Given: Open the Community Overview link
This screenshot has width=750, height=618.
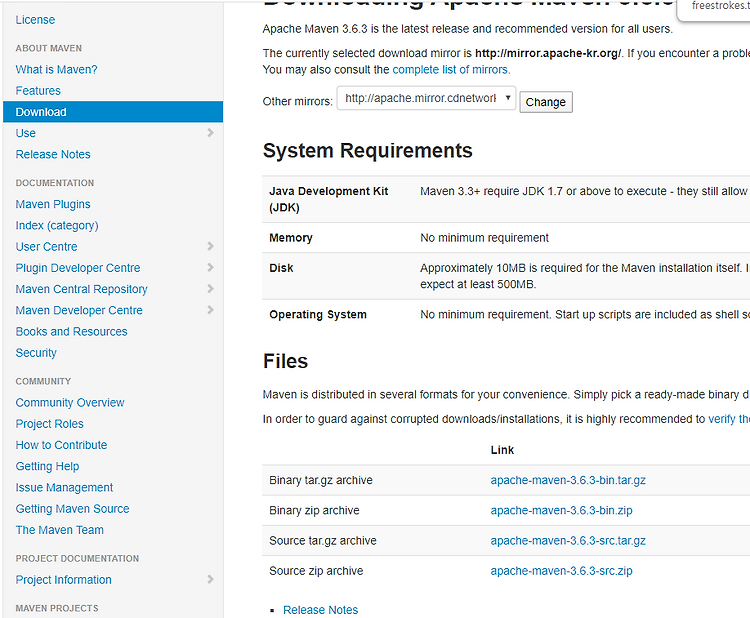Looking at the screenshot, I should click(70, 402).
